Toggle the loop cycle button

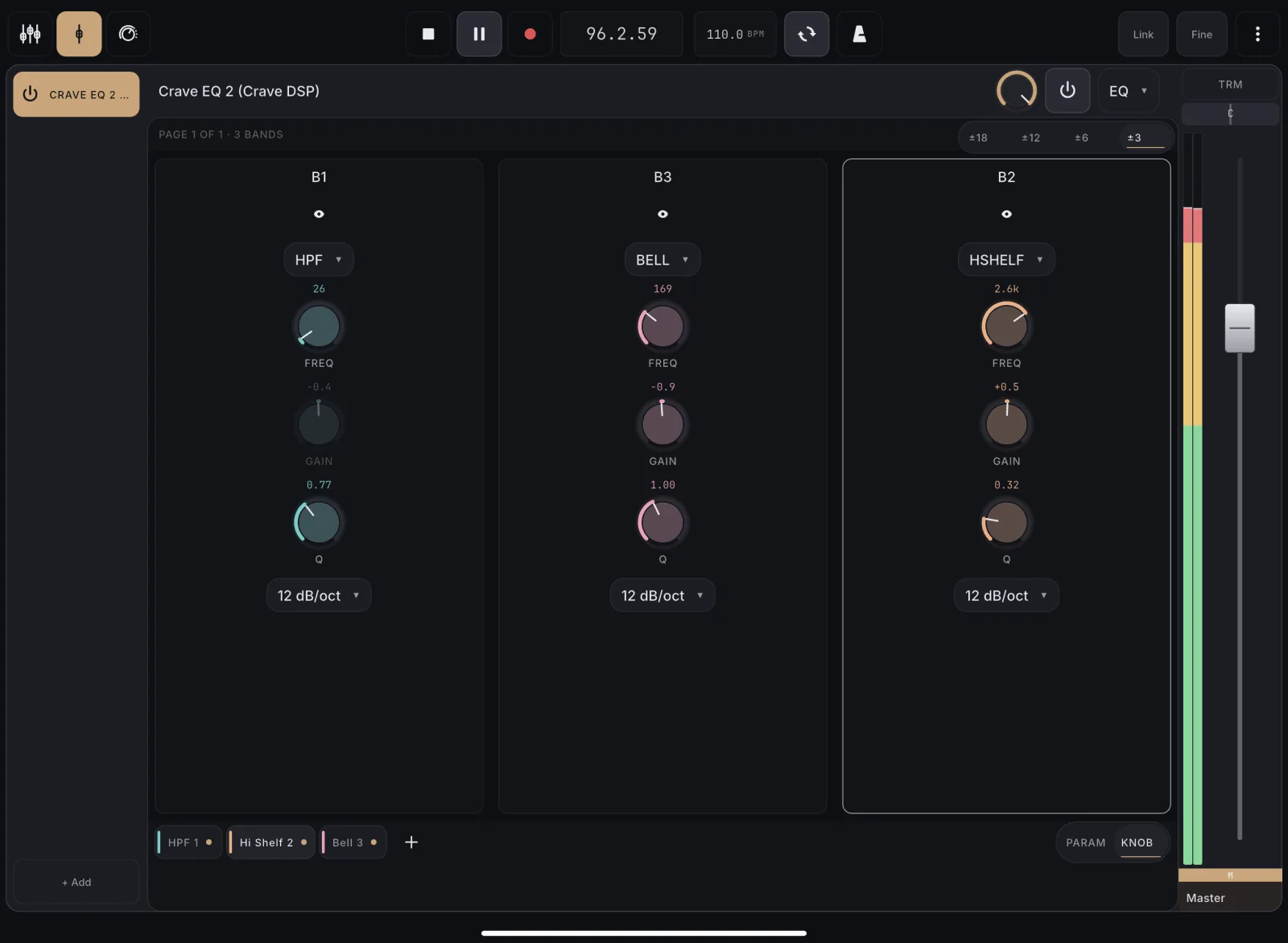tap(807, 34)
